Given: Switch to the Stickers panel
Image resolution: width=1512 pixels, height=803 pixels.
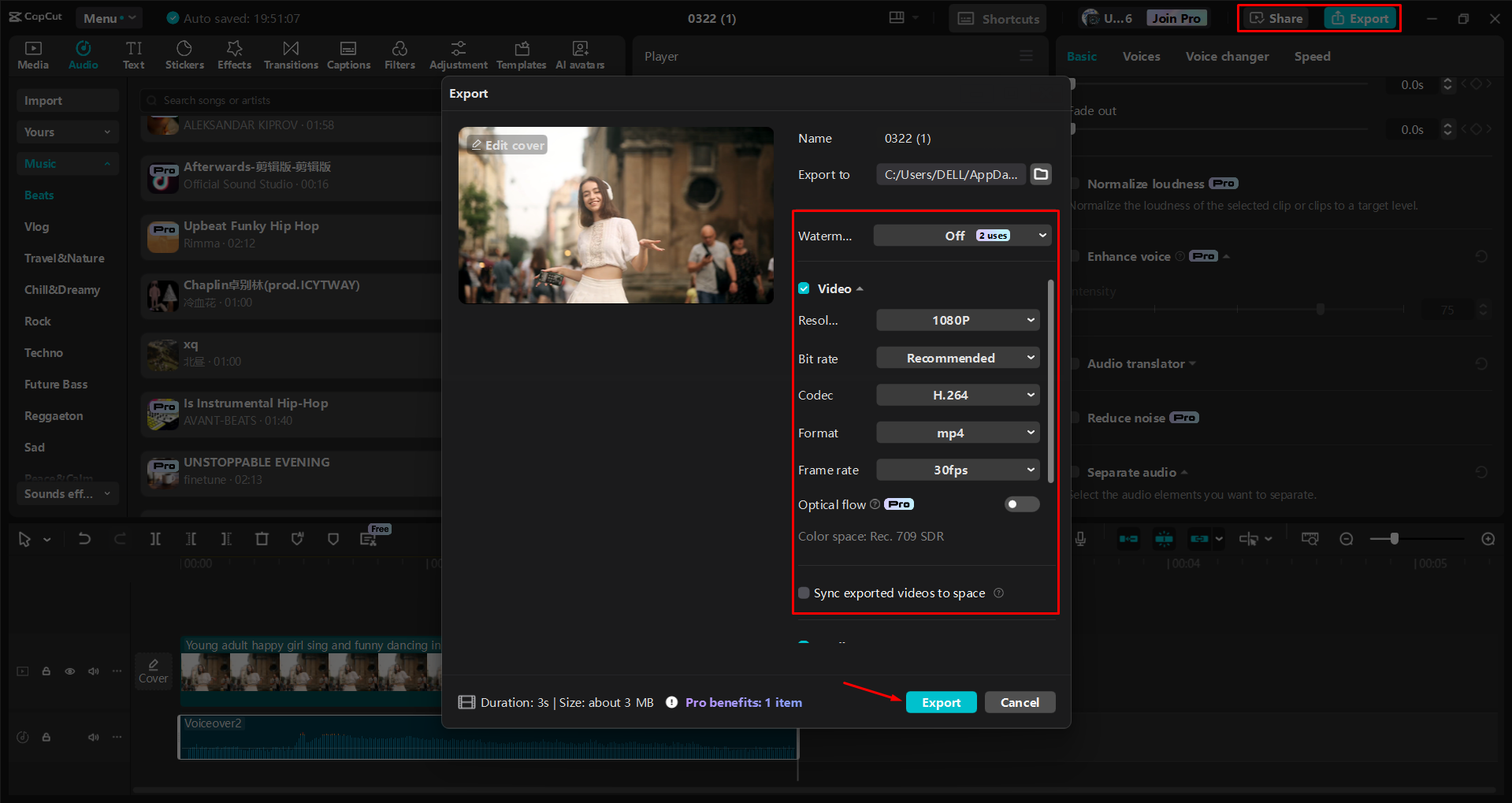Looking at the screenshot, I should pos(184,54).
